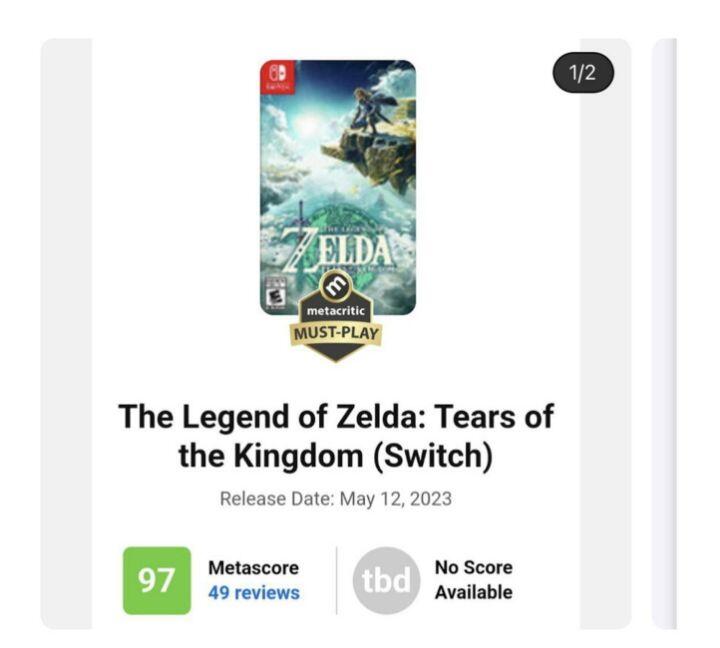Image resolution: width=720 pixels, height=648 pixels.
Task: Click the grey left edge of the card
Action: coord(66,330)
